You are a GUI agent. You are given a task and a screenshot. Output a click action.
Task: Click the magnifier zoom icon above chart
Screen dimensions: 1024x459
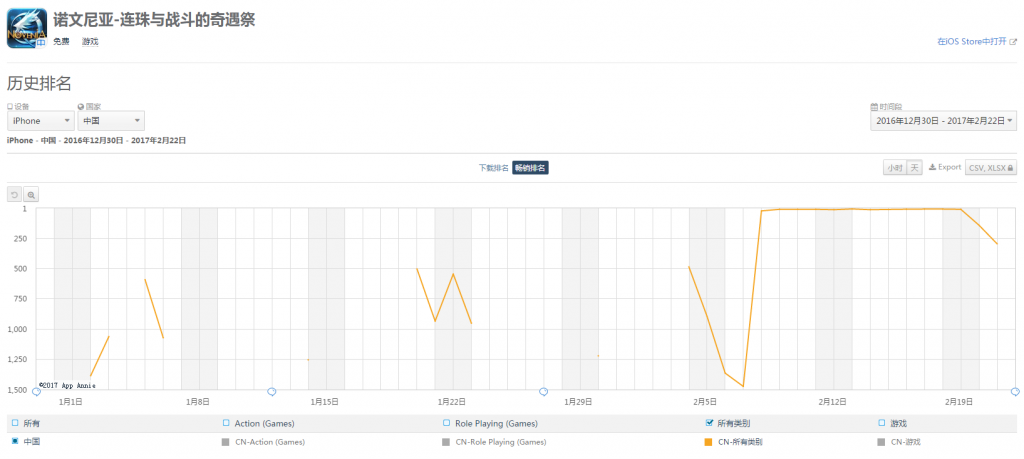pyautogui.click(x=31, y=195)
